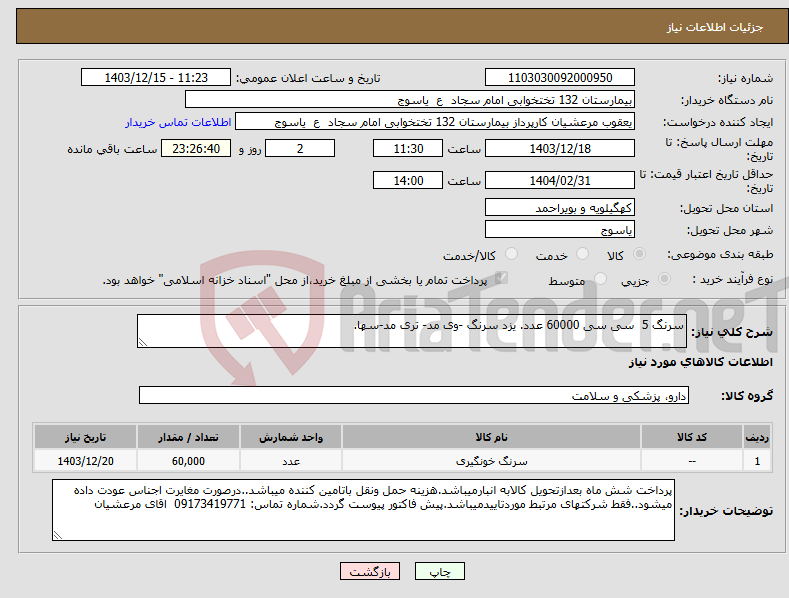Image resolution: width=789 pixels, height=598 pixels.
Task: Click the کد کالا column header
Action: pyautogui.click(x=692, y=437)
